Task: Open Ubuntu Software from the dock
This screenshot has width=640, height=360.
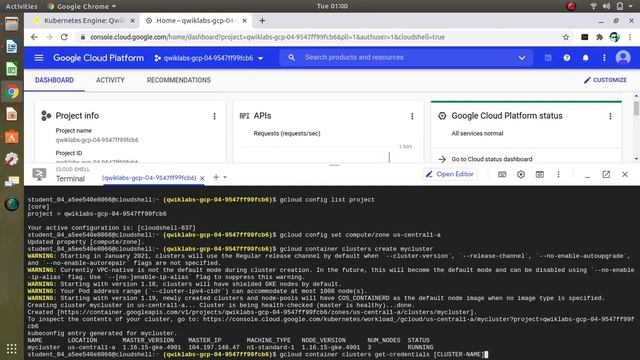Action: 11,137
